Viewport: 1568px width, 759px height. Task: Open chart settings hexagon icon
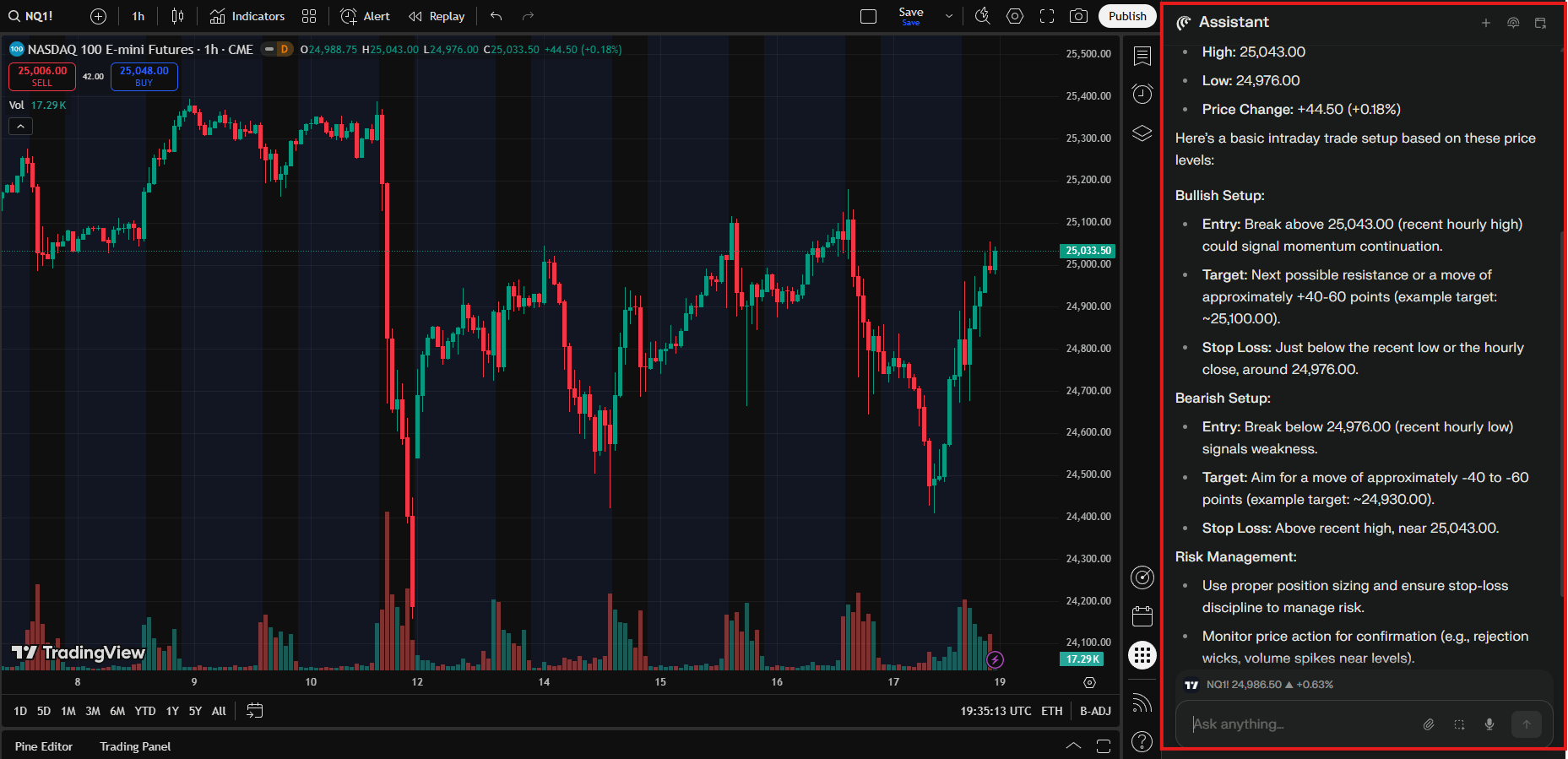1015,16
